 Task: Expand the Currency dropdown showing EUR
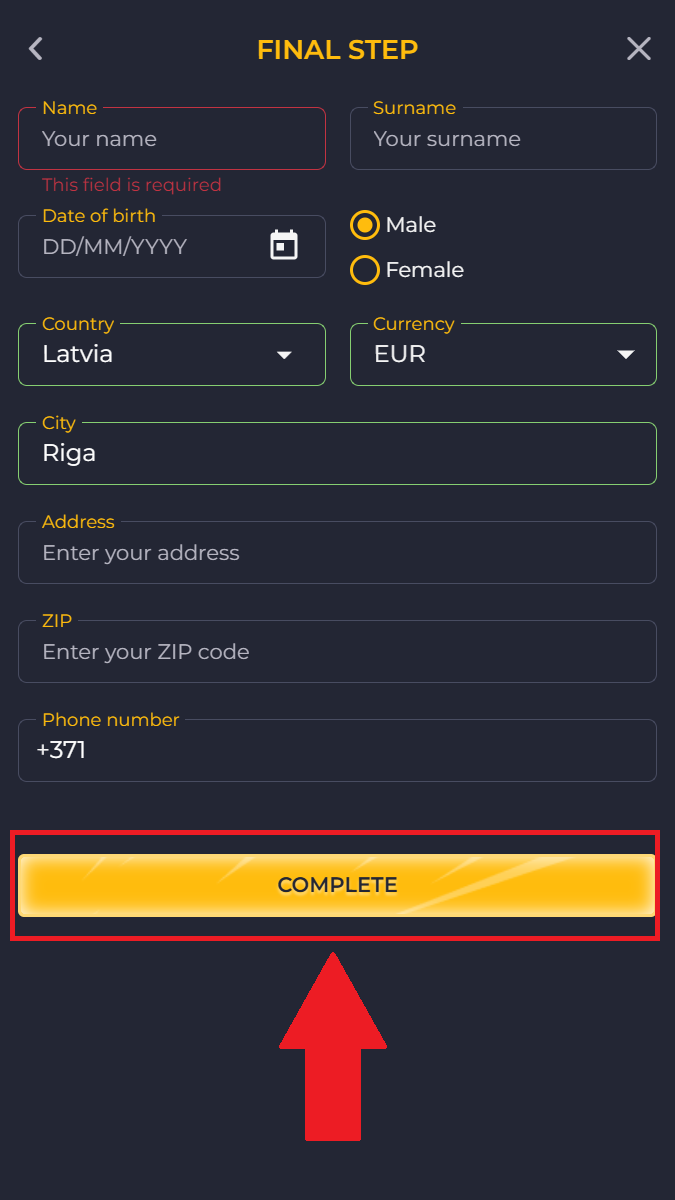point(490,354)
